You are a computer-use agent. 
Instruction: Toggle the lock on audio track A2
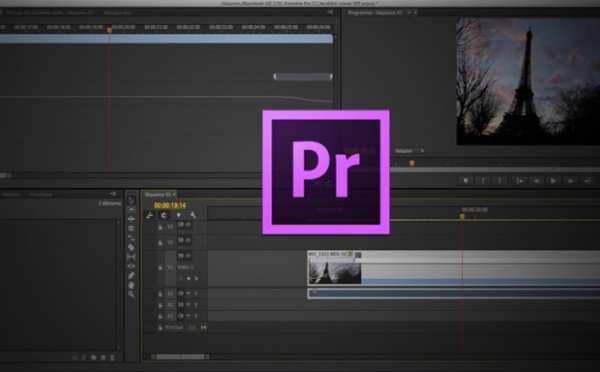tap(160, 305)
